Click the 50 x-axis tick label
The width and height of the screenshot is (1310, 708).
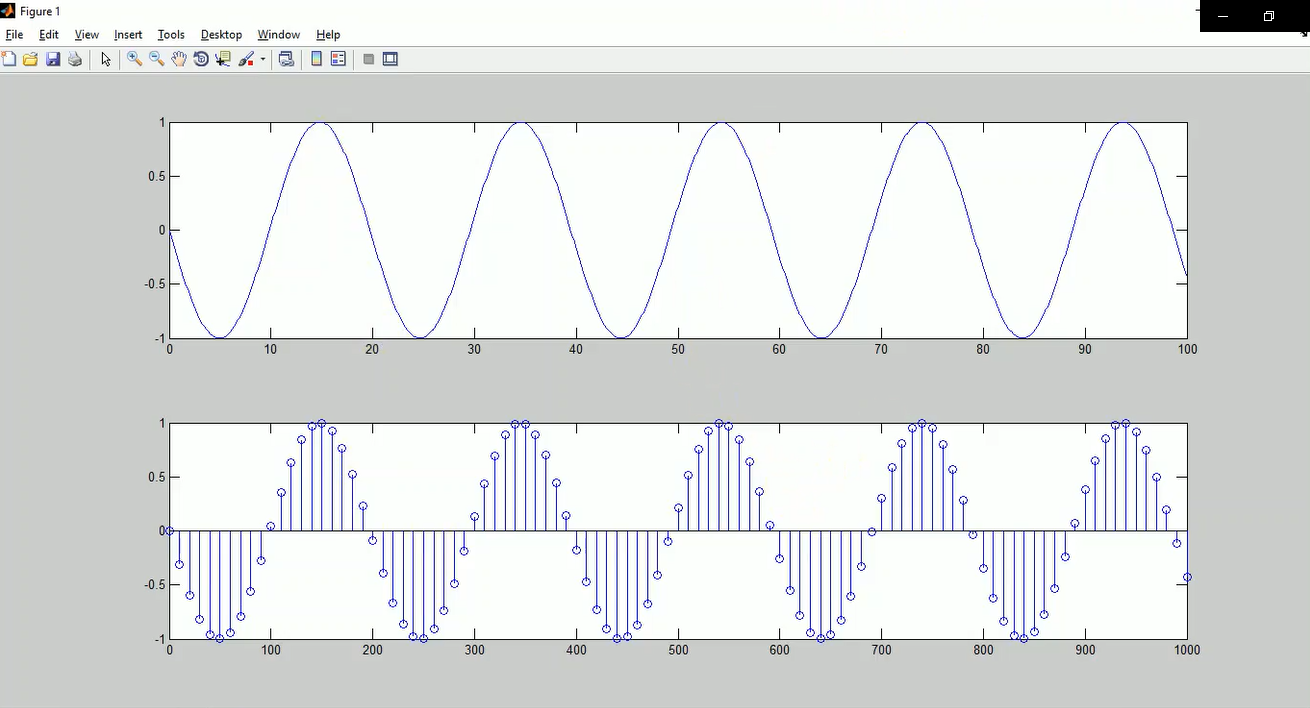pyautogui.click(x=678, y=349)
